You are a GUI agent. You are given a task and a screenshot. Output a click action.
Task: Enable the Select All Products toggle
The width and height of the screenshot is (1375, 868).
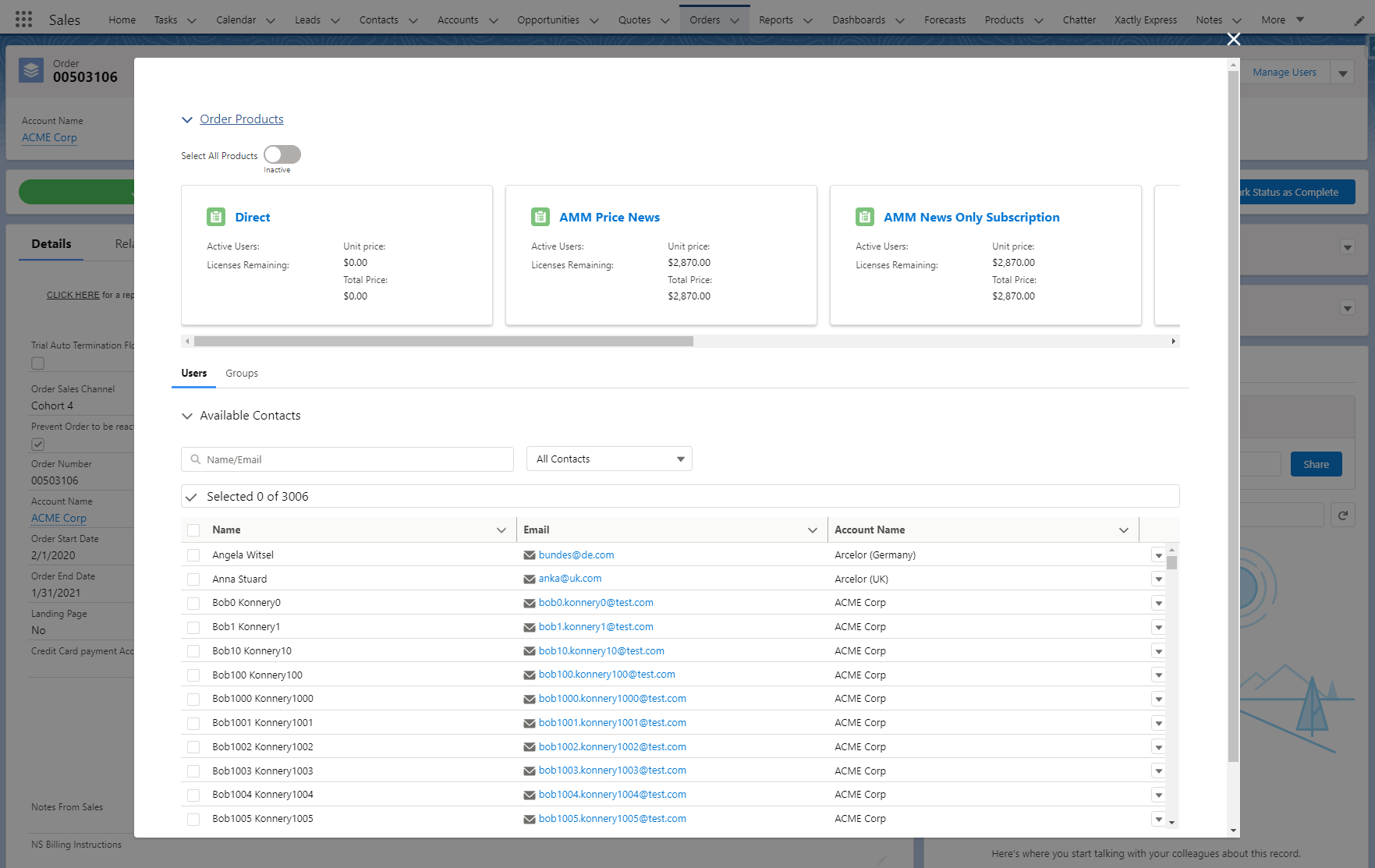click(x=282, y=155)
